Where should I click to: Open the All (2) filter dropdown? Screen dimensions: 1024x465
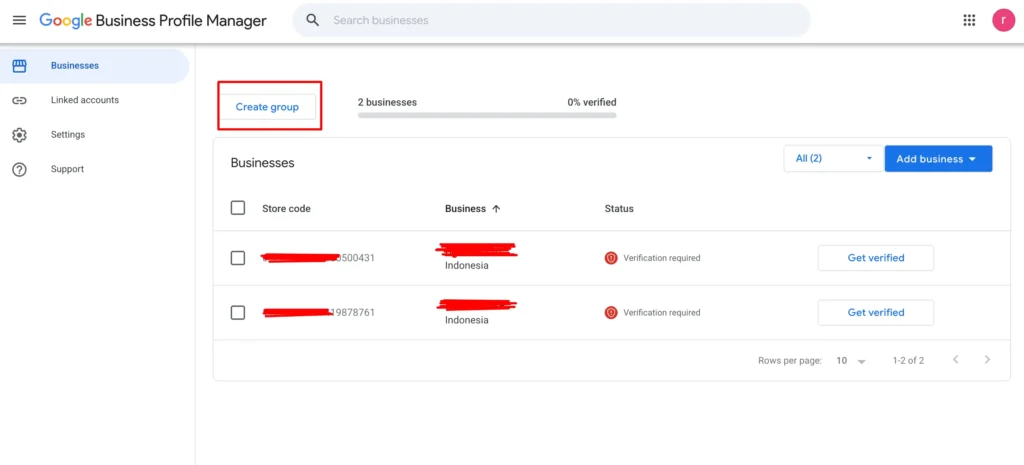click(x=834, y=159)
